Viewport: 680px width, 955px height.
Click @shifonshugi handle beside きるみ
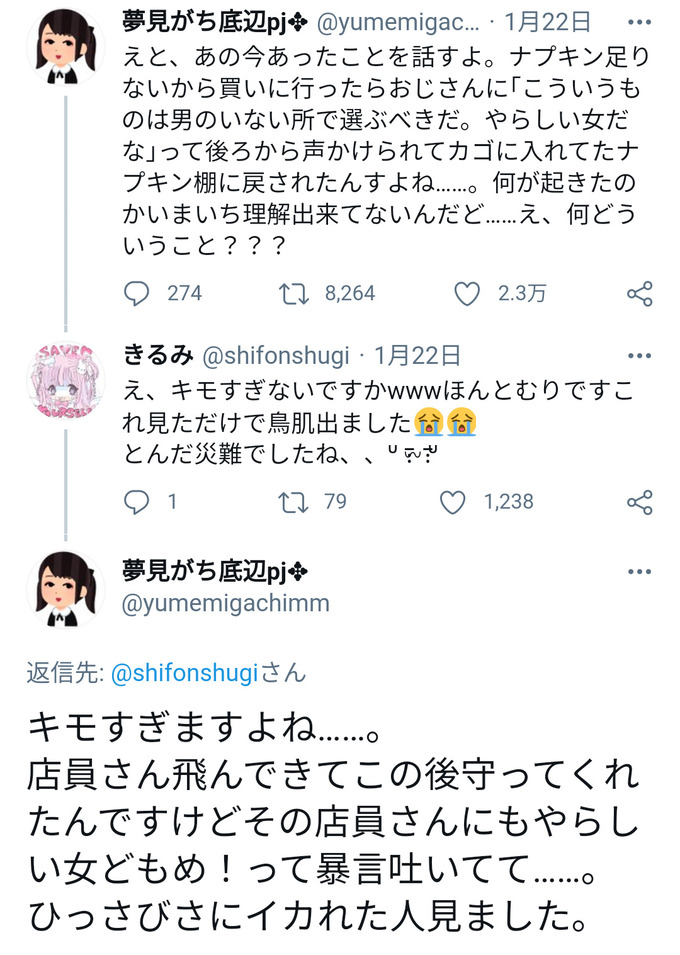click(277, 354)
